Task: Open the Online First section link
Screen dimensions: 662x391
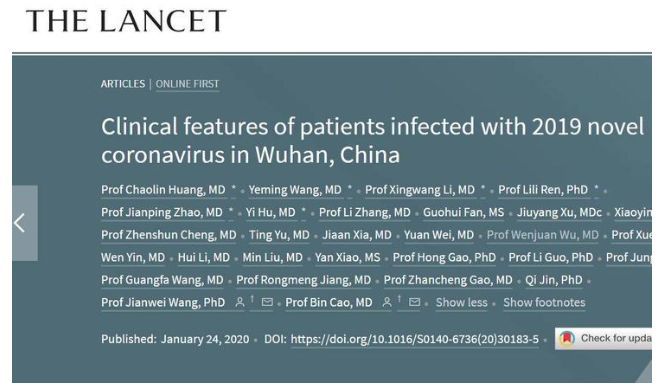Action: click(x=187, y=84)
